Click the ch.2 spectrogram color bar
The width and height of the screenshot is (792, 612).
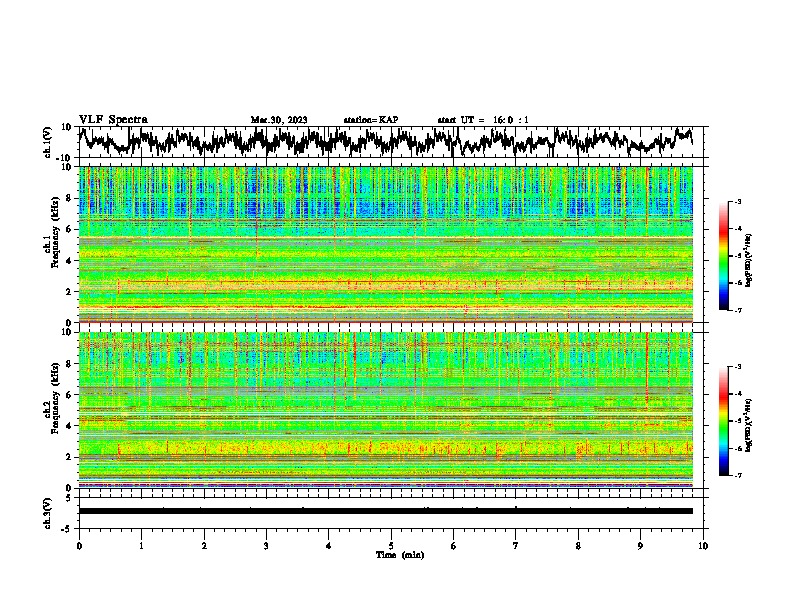[x=724, y=421]
